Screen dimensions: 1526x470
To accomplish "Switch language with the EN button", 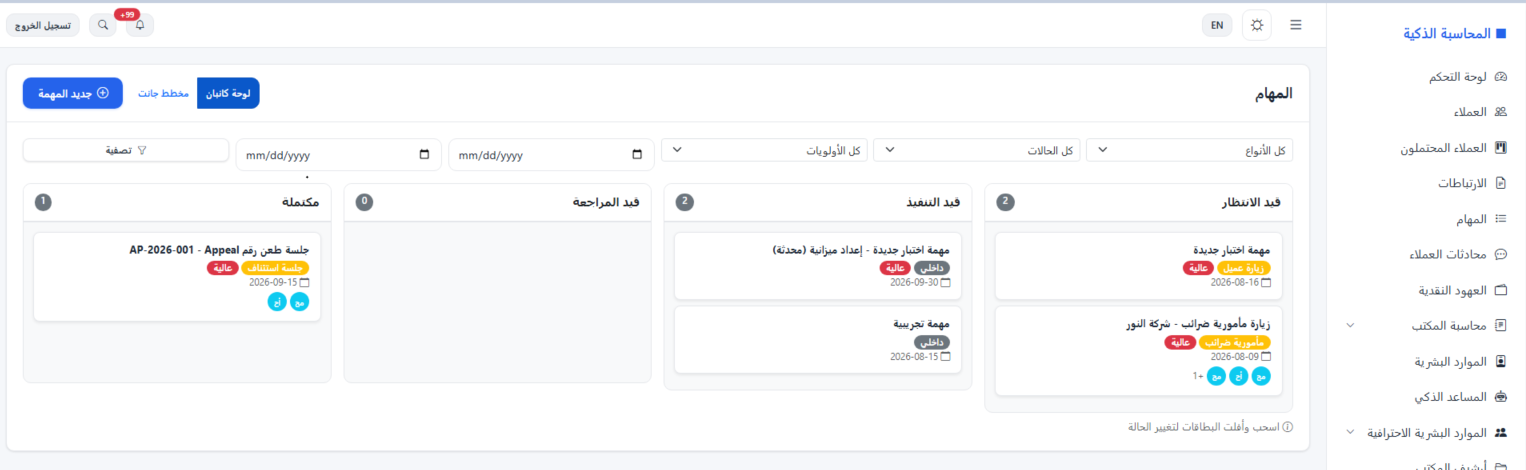I will coord(1217,25).
